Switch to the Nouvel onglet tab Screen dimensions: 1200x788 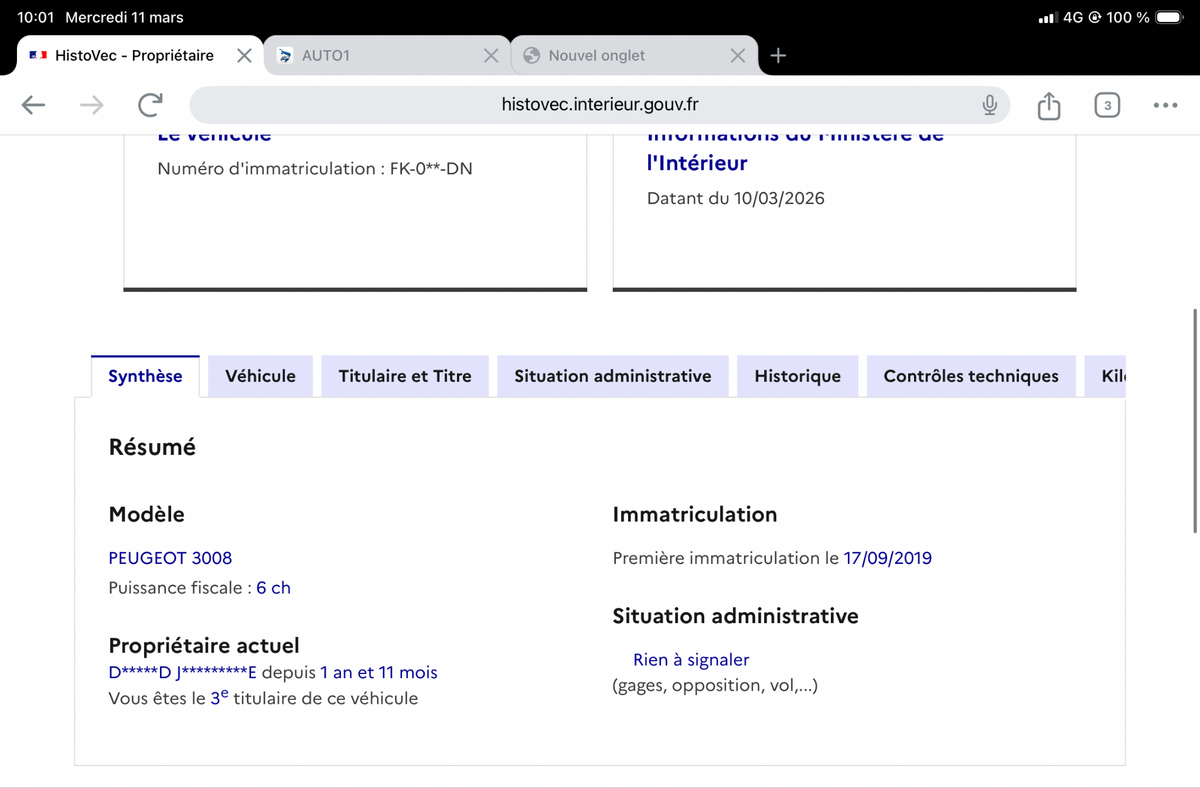point(634,56)
